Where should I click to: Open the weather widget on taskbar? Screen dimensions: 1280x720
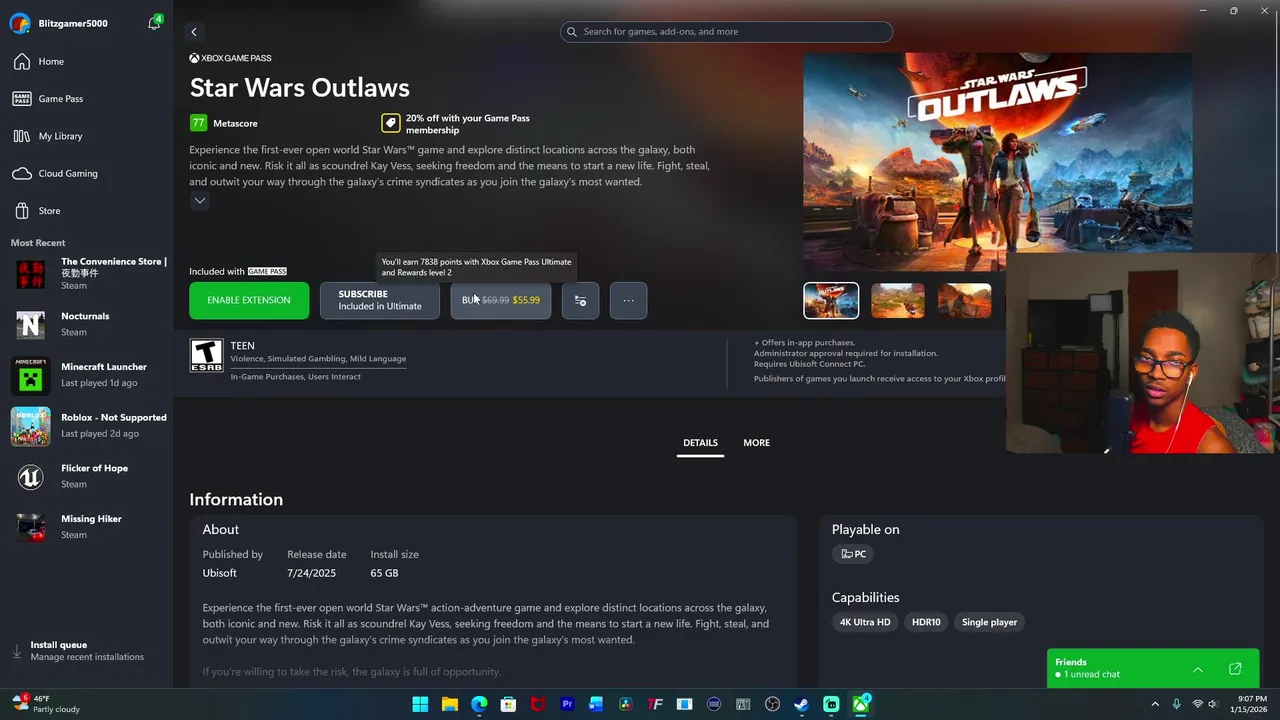(45, 704)
